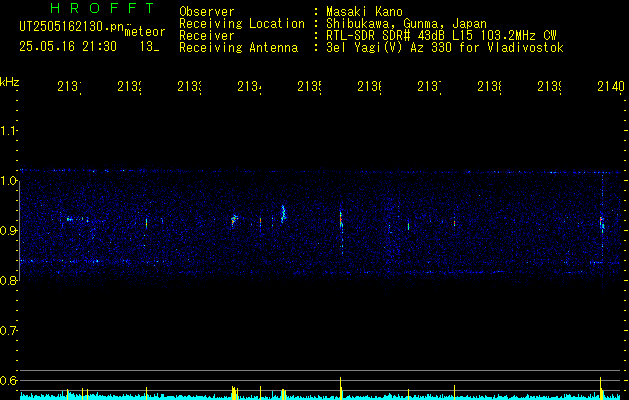Click the count value '13_' beside the date

149,47
